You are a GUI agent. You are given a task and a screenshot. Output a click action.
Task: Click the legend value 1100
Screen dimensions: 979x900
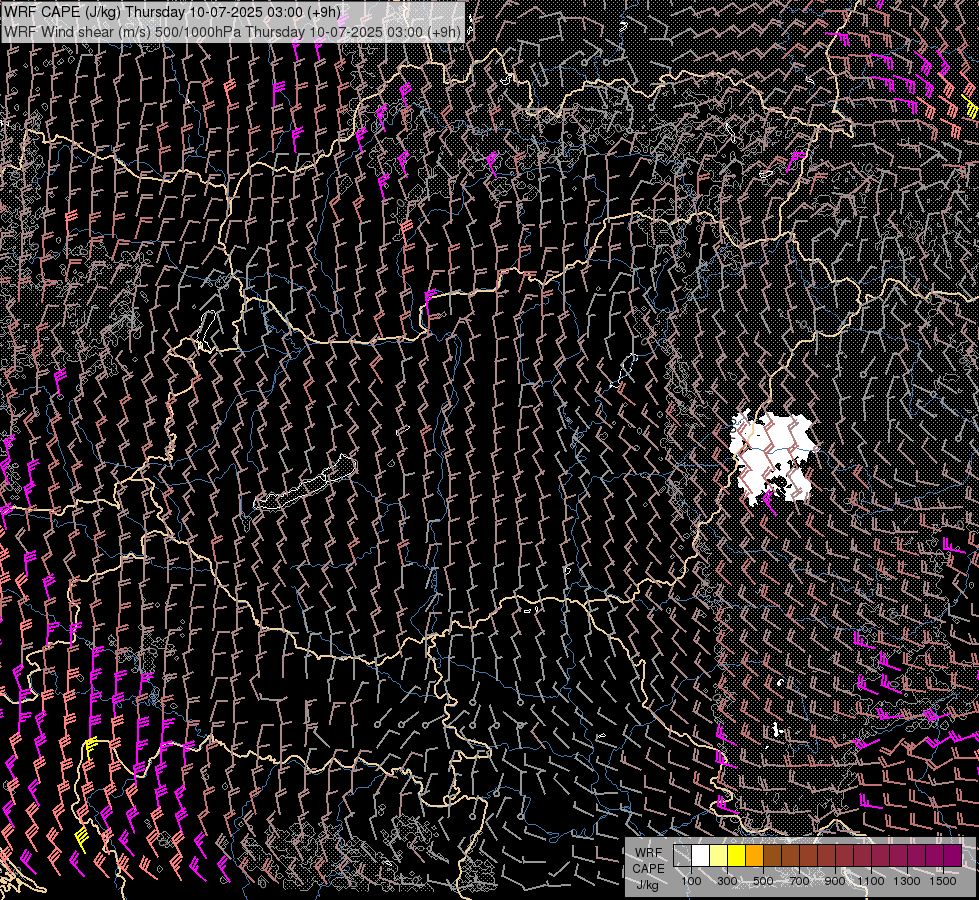870,881
